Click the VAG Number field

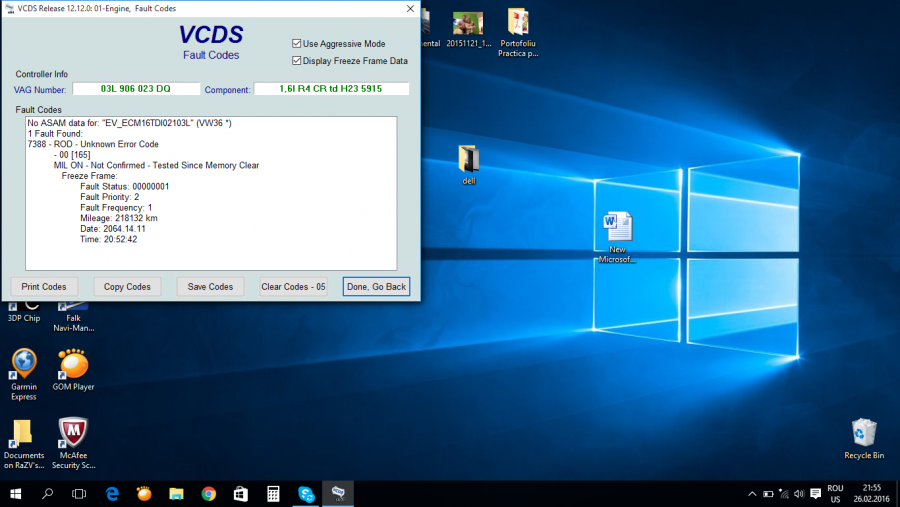(x=136, y=89)
